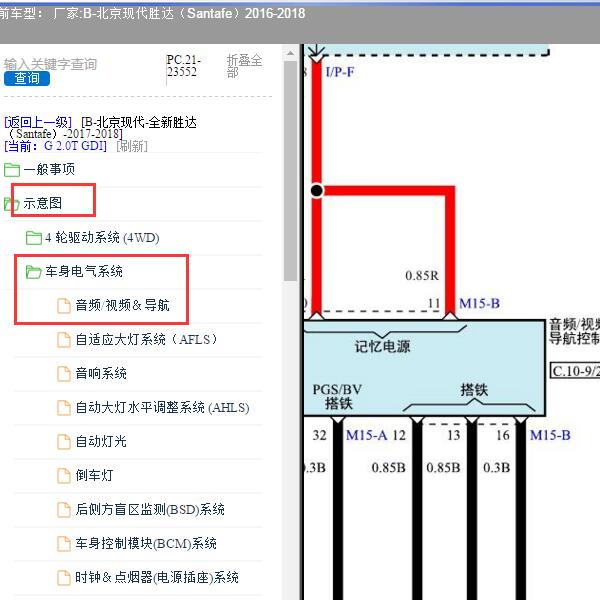This screenshot has width=600, height=600.
Task: Click the I/P-F connector label
Action: pos(340,72)
